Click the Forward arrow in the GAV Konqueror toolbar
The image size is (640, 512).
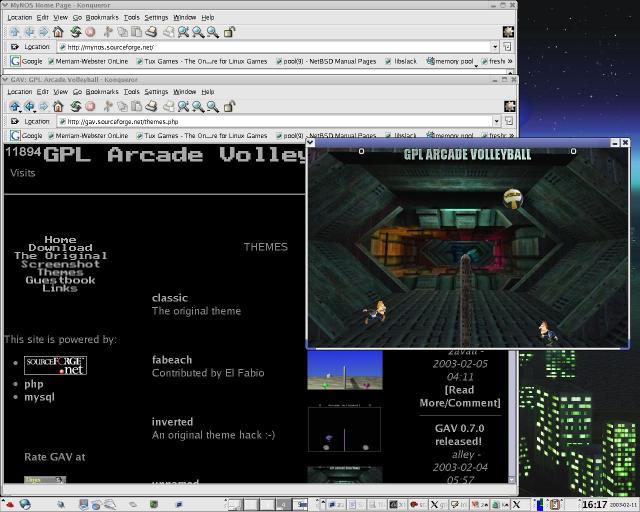click(43, 107)
